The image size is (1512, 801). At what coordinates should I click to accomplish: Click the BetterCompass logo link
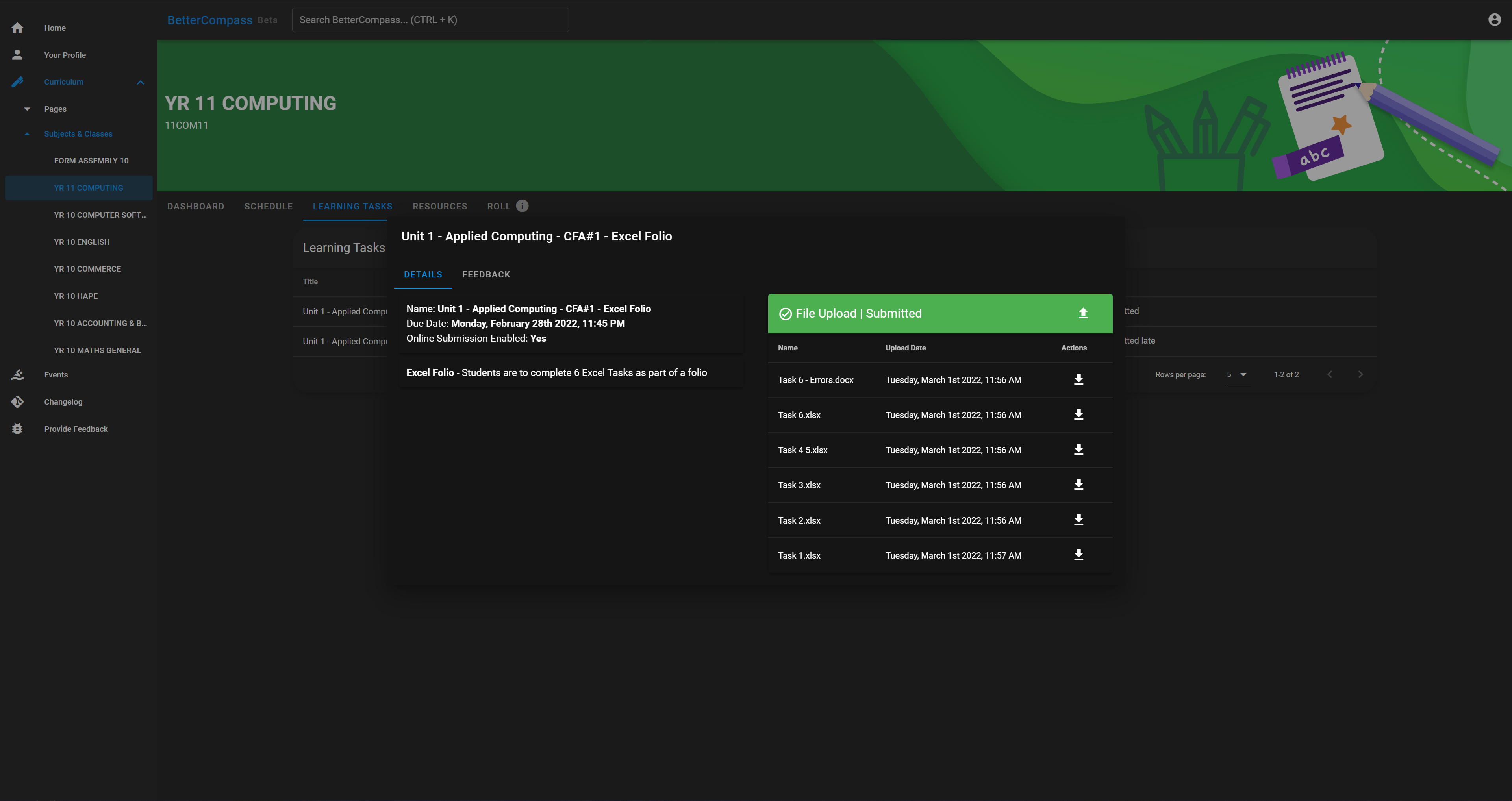point(209,20)
